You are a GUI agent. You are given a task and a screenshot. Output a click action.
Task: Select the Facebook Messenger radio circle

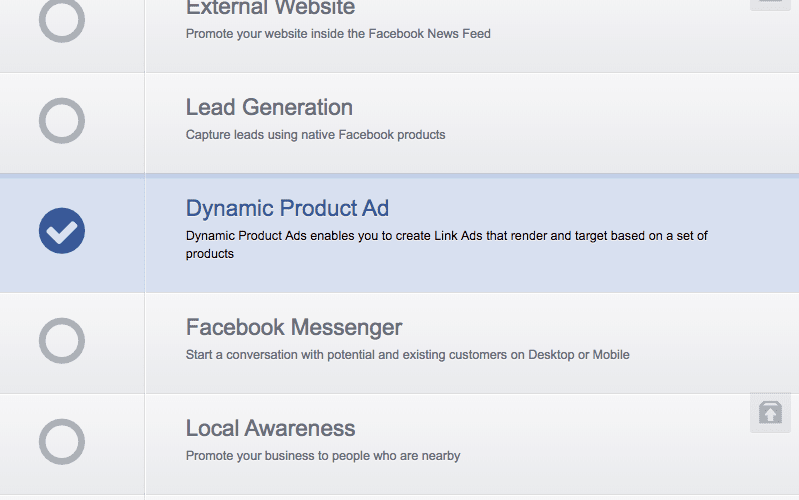62,341
